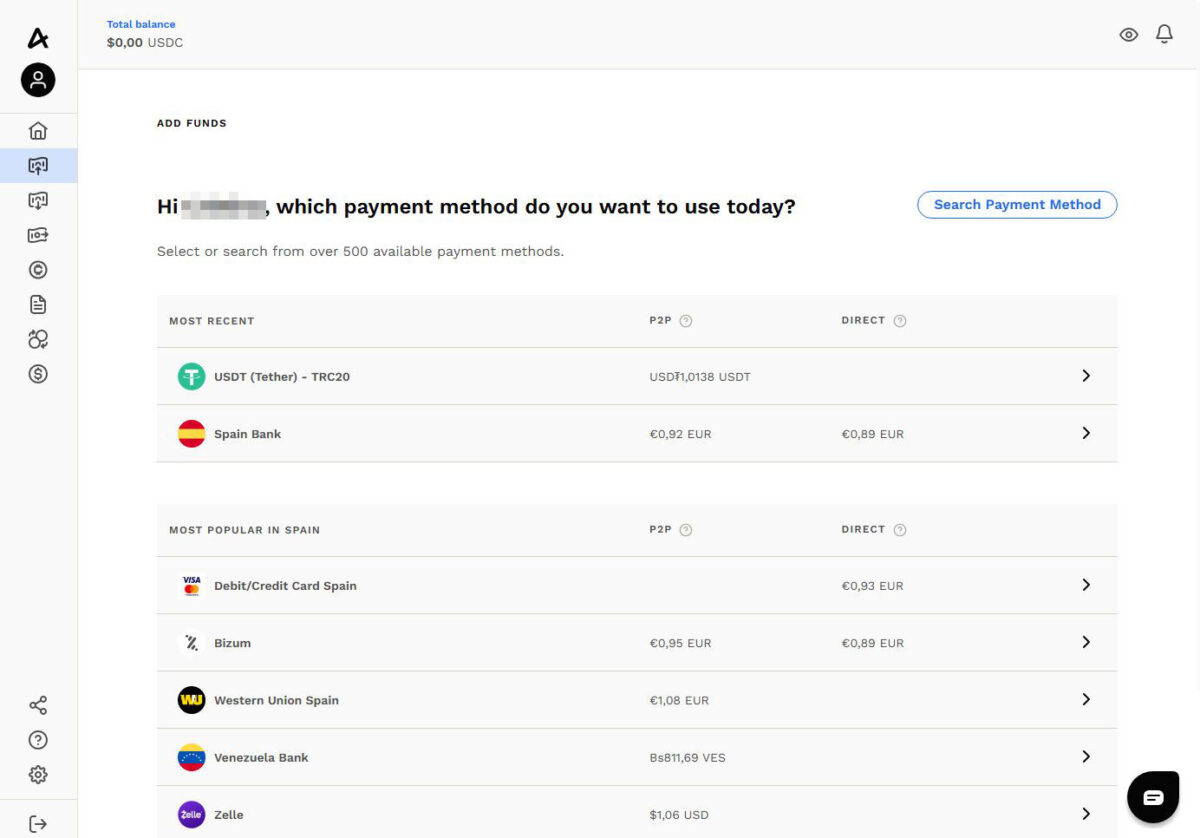Click the $0,00 USDC balance amount
Viewport: 1200px width, 838px height.
[x=145, y=43]
